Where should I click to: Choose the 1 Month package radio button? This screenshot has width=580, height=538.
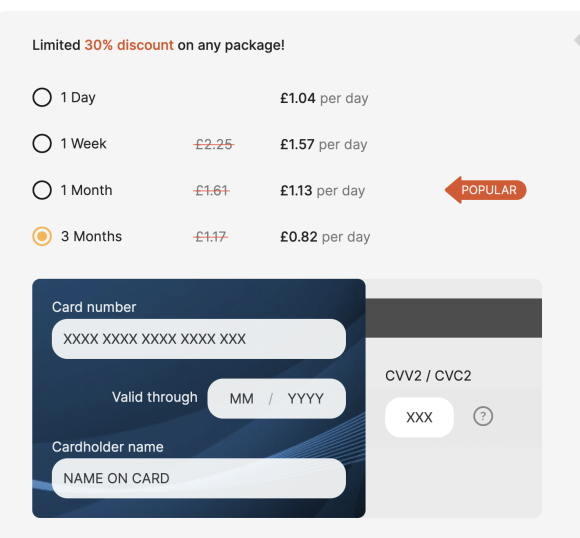point(42,190)
